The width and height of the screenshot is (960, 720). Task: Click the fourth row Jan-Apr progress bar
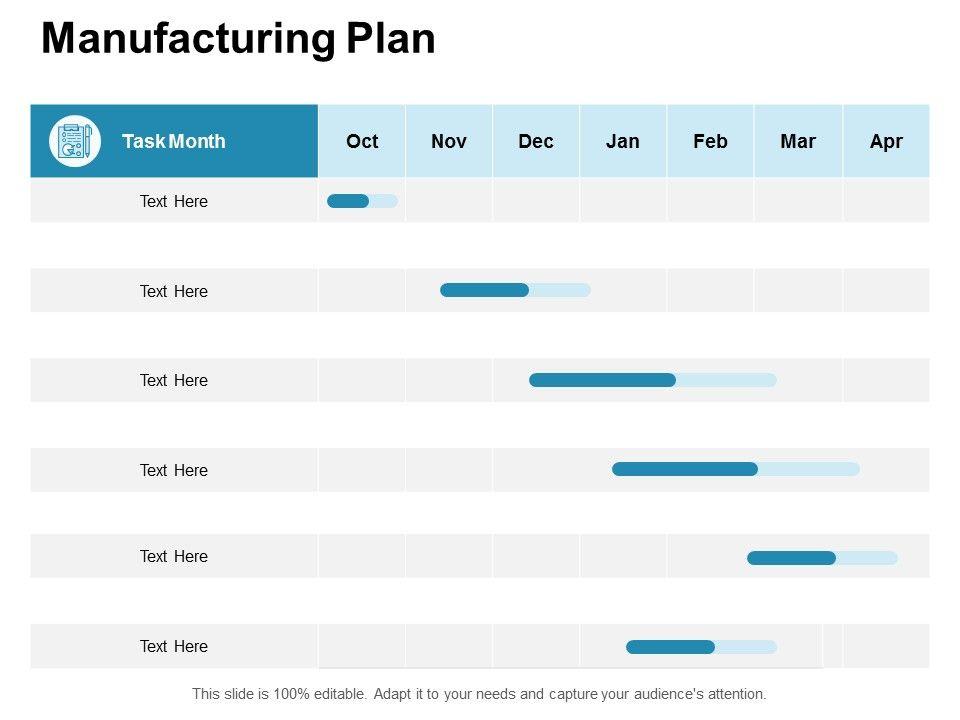[x=735, y=469]
